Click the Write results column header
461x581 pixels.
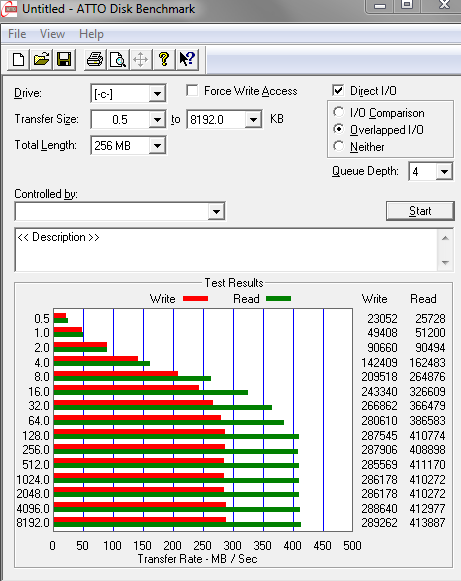(x=374, y=299)
